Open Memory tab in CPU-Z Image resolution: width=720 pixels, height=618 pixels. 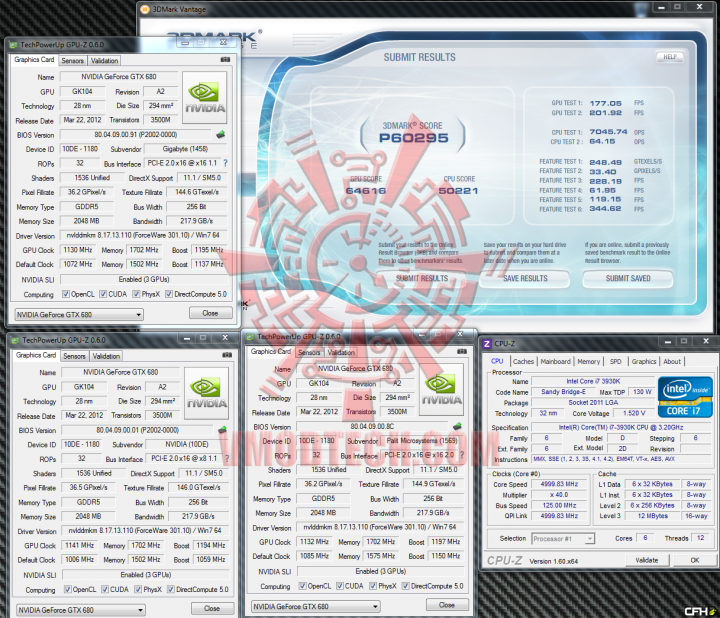[589, 361]
